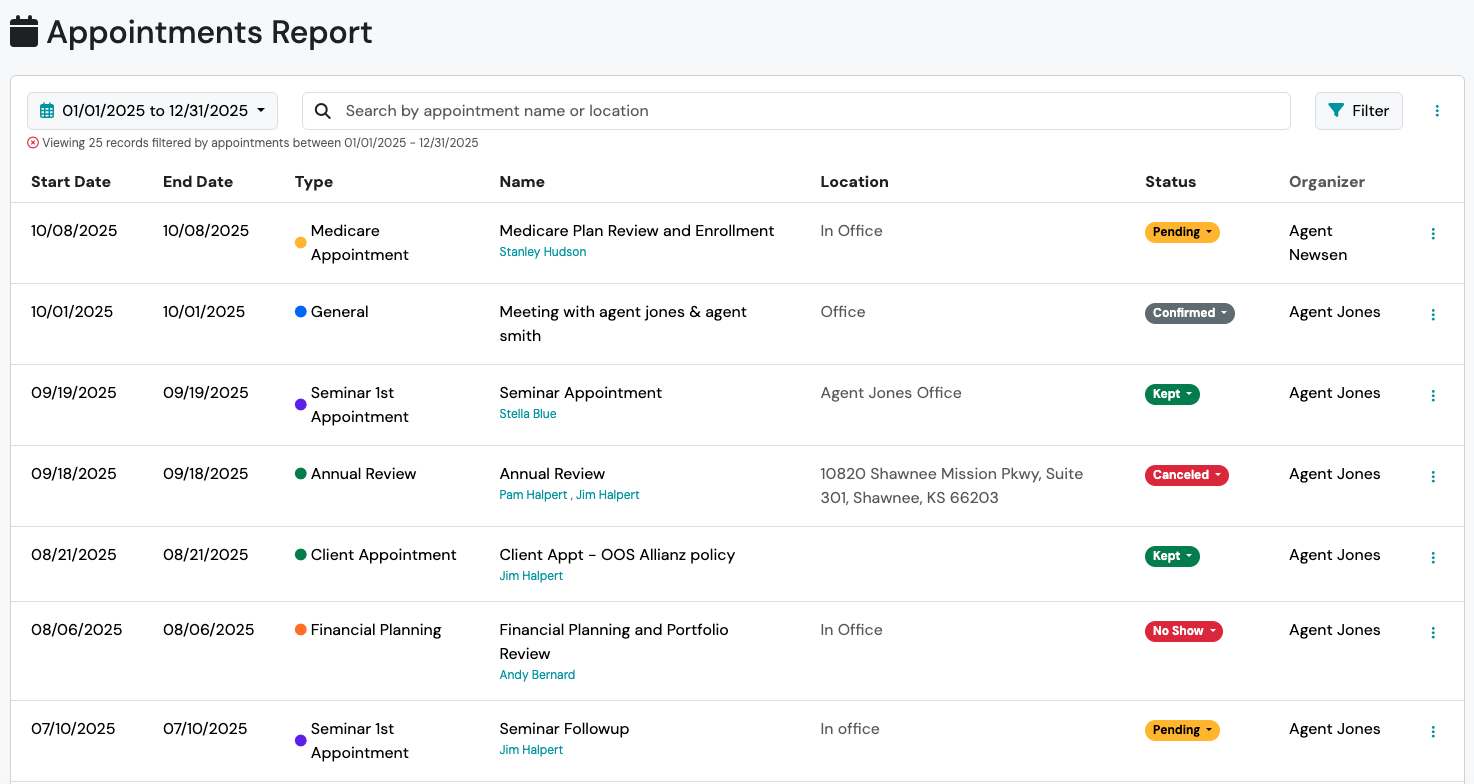Open row menu for Meeting with agent jones

click(1433, 314)
